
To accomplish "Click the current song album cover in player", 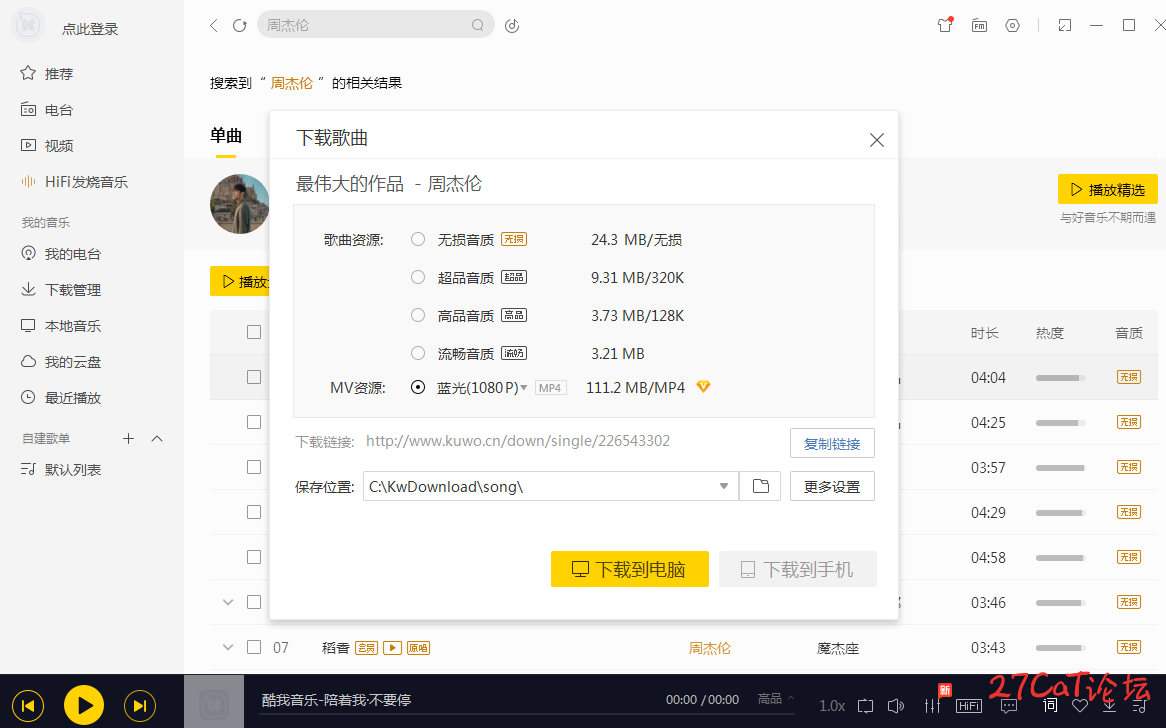I will click(214, 701).
